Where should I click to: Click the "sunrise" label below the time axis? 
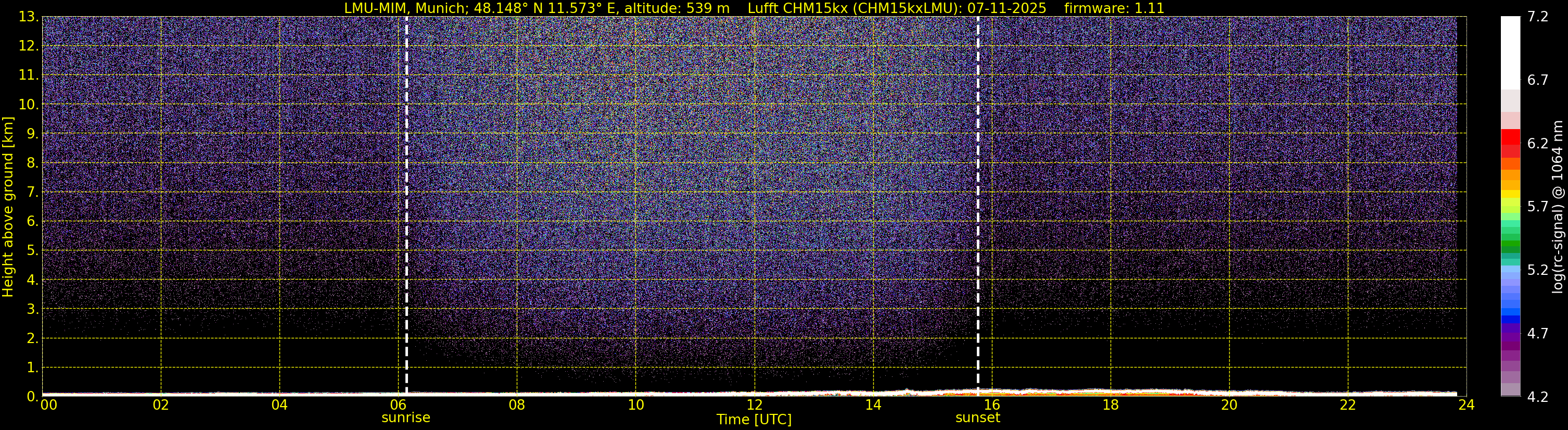click(405, 418)
